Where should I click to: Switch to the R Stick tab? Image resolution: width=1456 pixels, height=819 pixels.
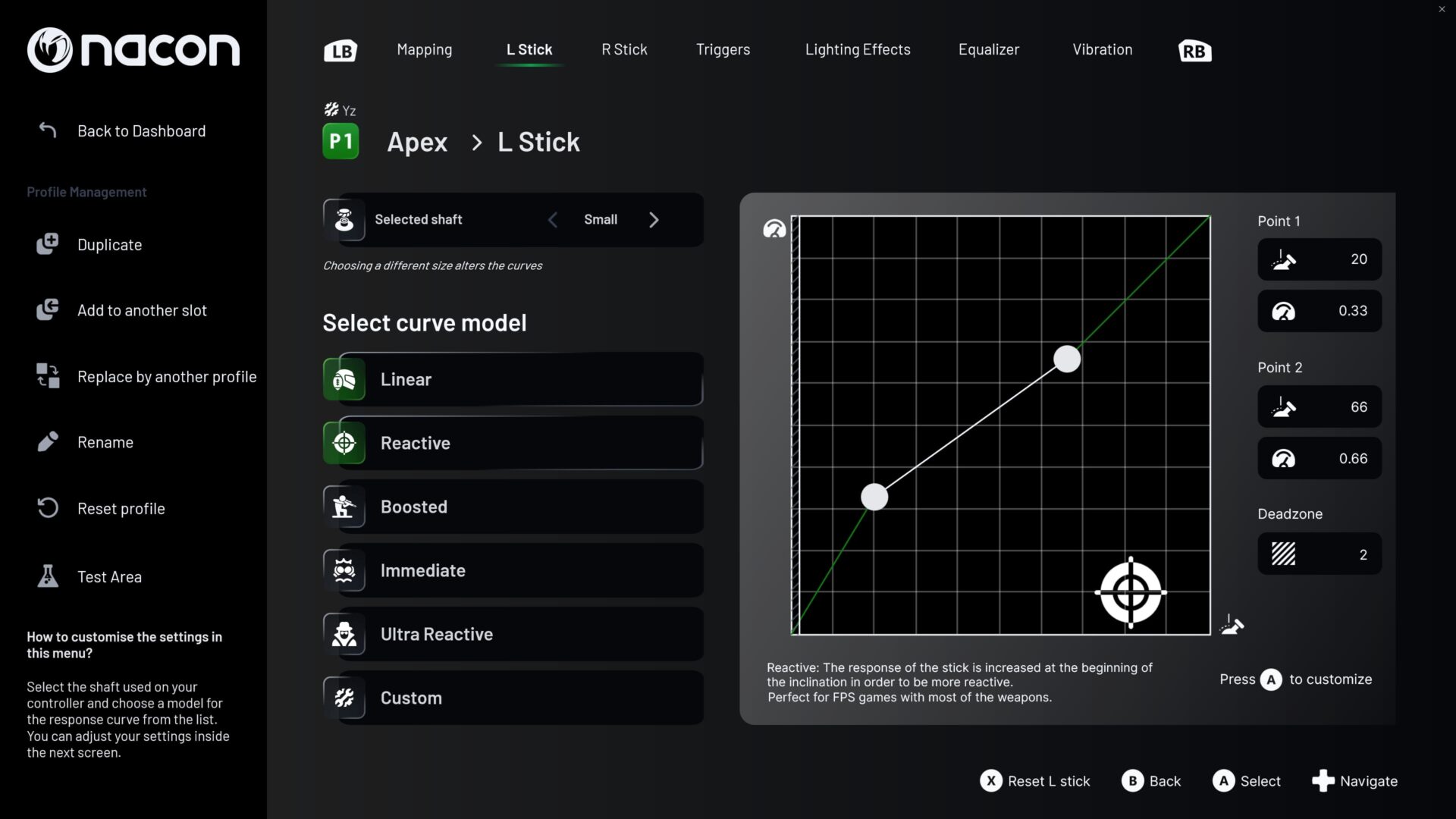click(x=624, y=50)
